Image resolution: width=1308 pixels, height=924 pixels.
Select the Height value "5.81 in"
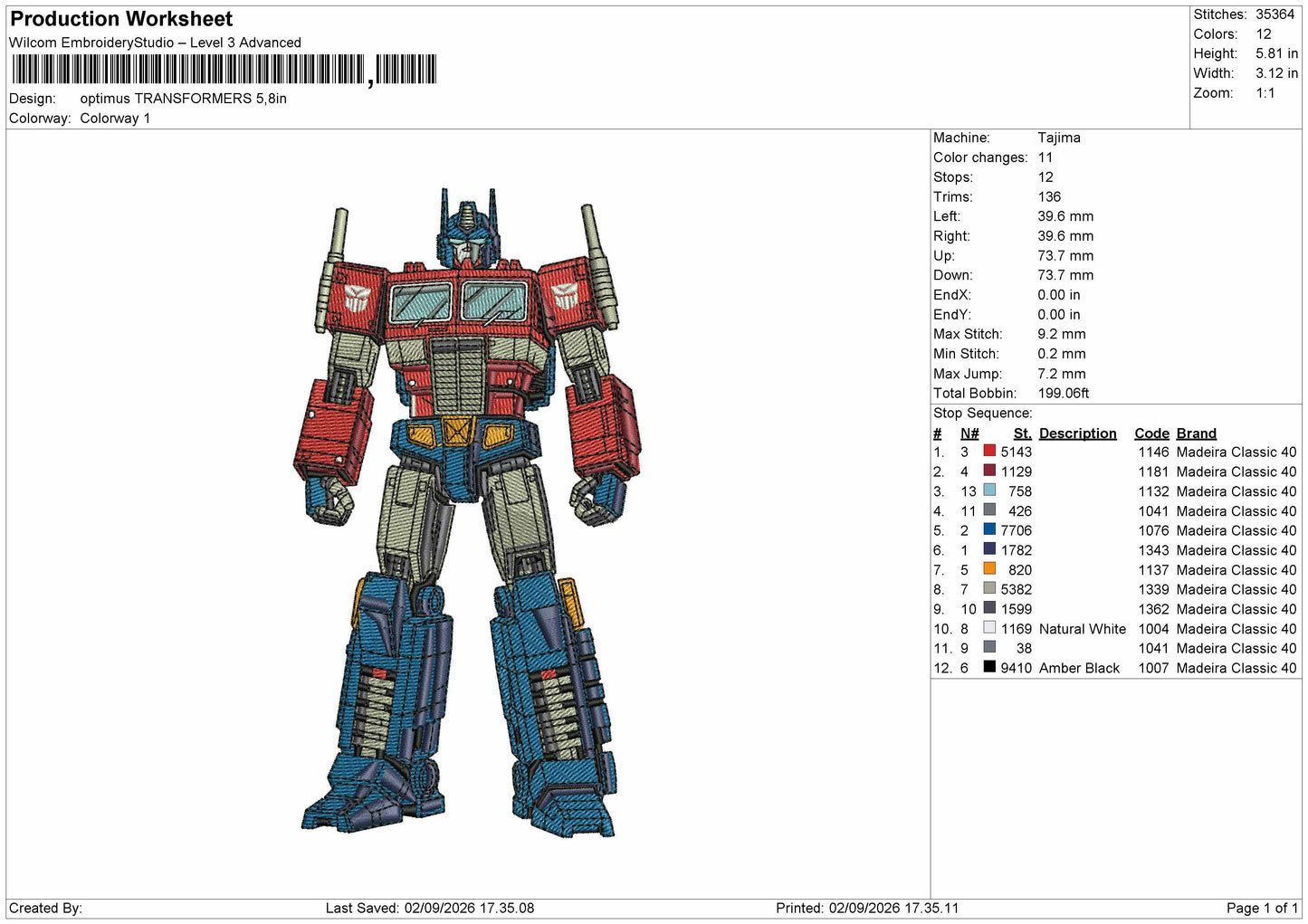[x=1276, y=54]
